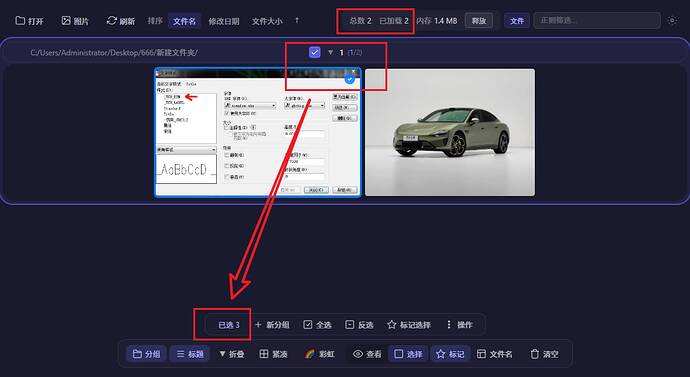Image resolution: width=690 pixels, height=377 pixels.
Task: Click the 已加载 2 loaded count text
Action: click(x=394, y=21)
